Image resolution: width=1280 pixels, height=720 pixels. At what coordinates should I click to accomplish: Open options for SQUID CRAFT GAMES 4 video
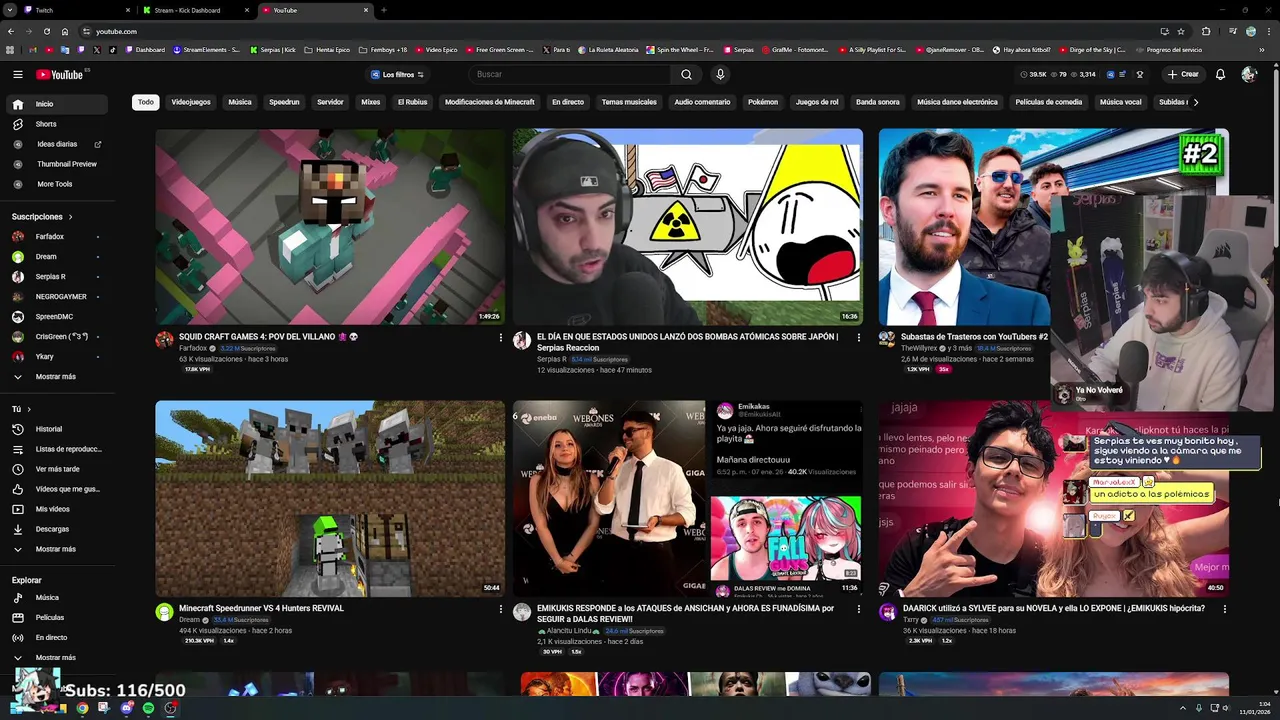coord(501,338)
